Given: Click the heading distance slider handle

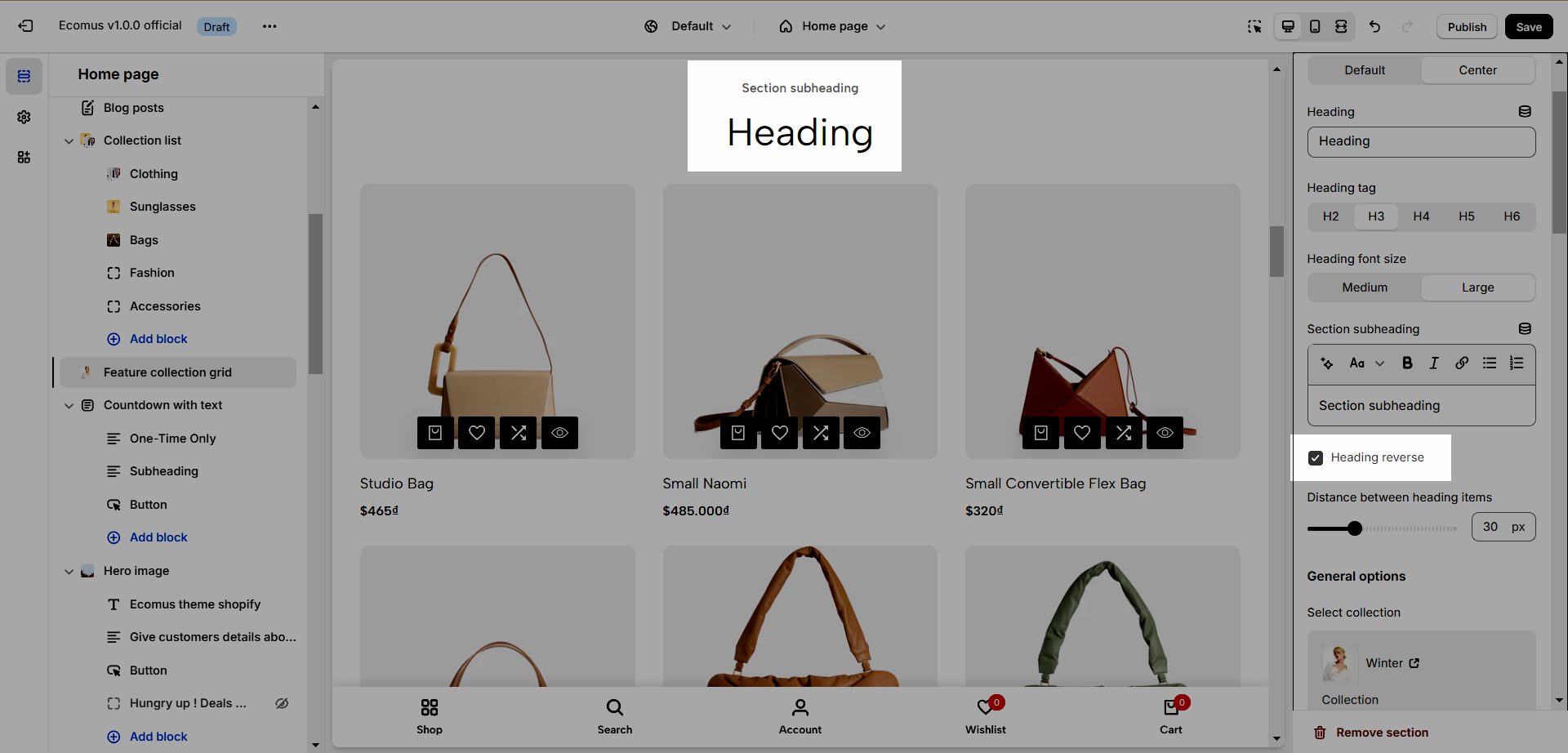Looking at the screenshot, I should [x=1355, y=528].
